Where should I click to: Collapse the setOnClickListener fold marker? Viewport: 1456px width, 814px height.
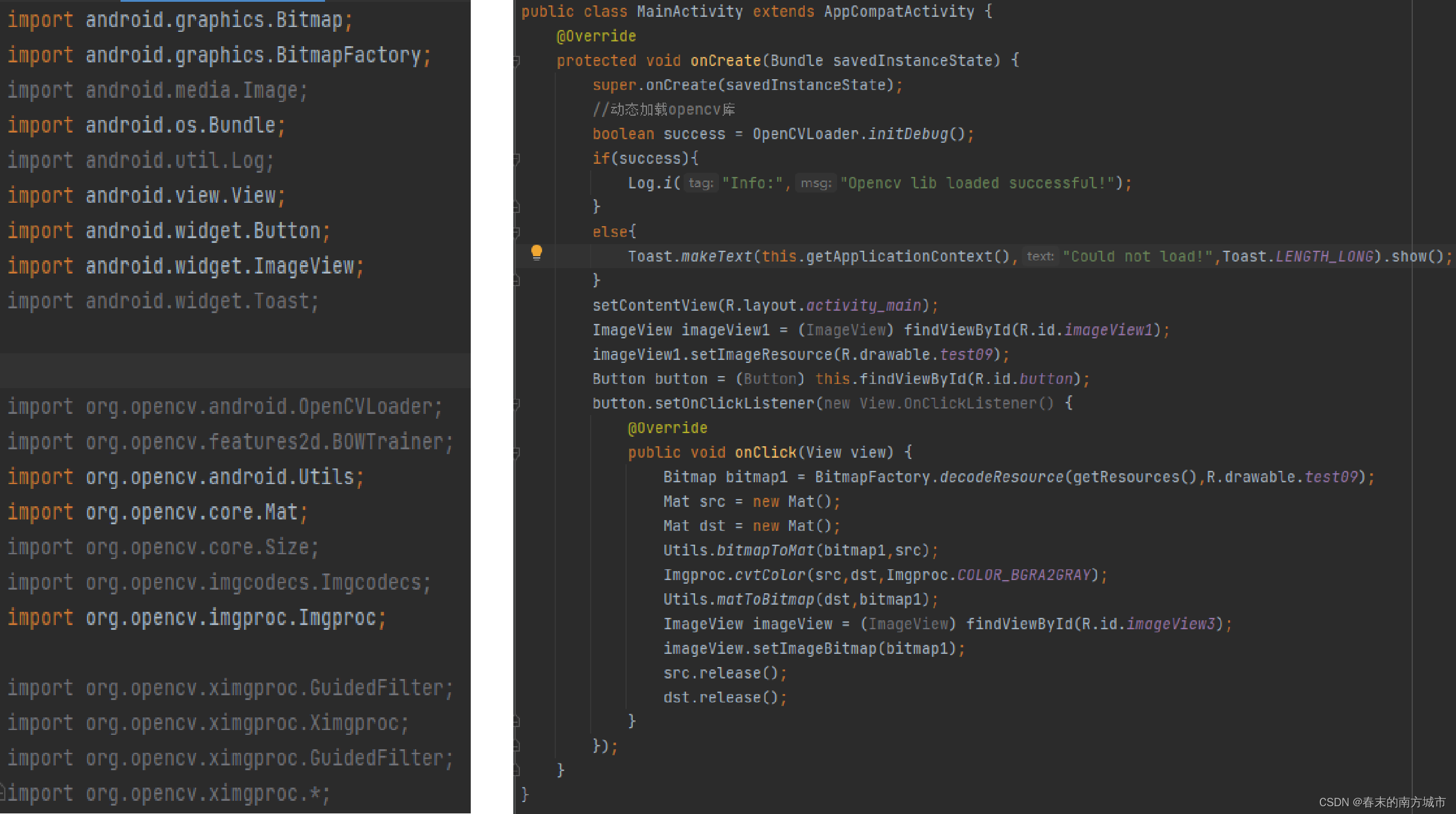(516, 404)
